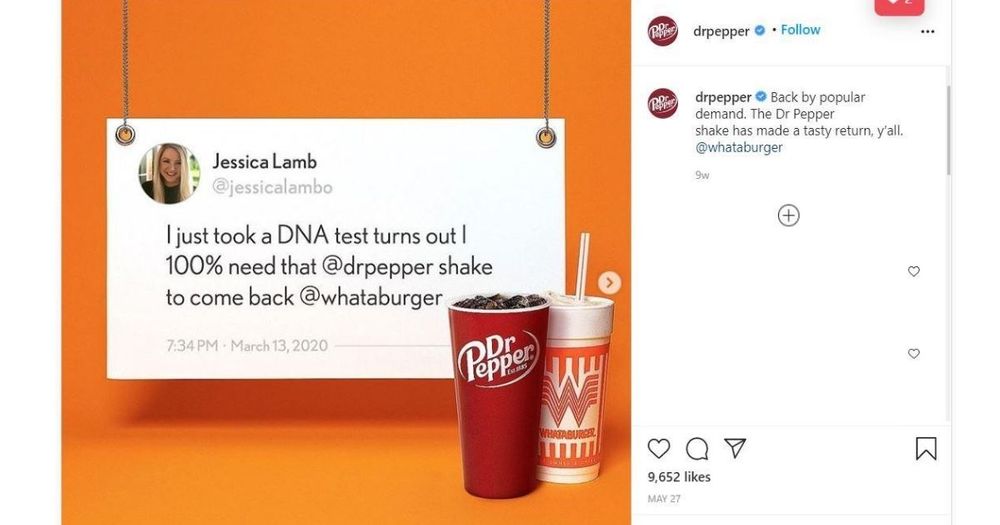Like the second comment heart
The width and height of the screenshot is (1000, 525).
point(914,353)
